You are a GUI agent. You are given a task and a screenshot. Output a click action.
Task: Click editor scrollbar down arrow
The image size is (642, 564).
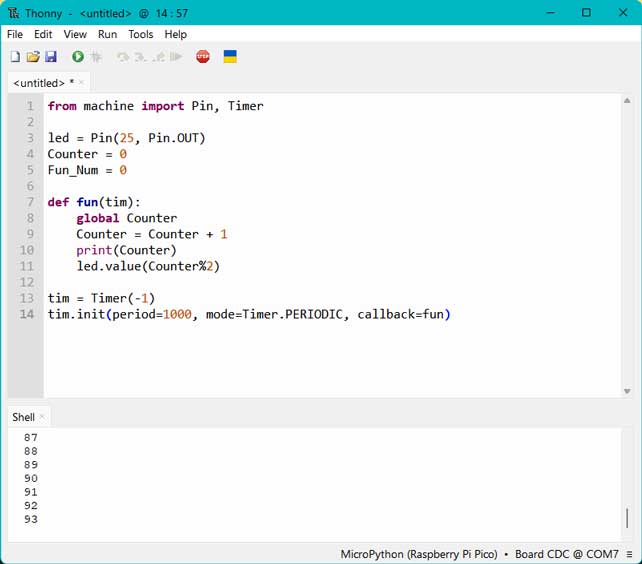(627, 391)
